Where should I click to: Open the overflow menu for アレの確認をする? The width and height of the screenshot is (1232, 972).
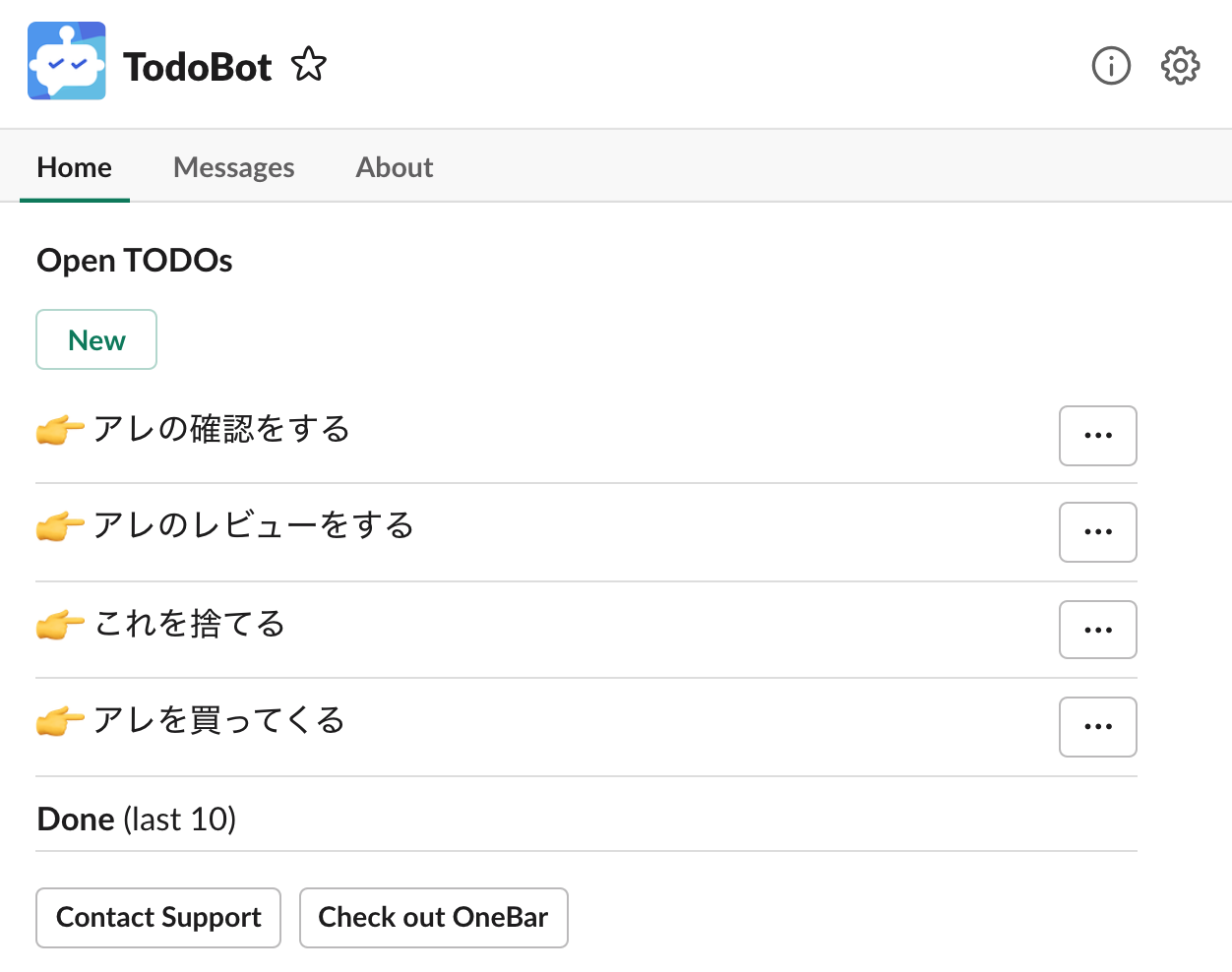pyautogui.click(x=1097, y=436)
